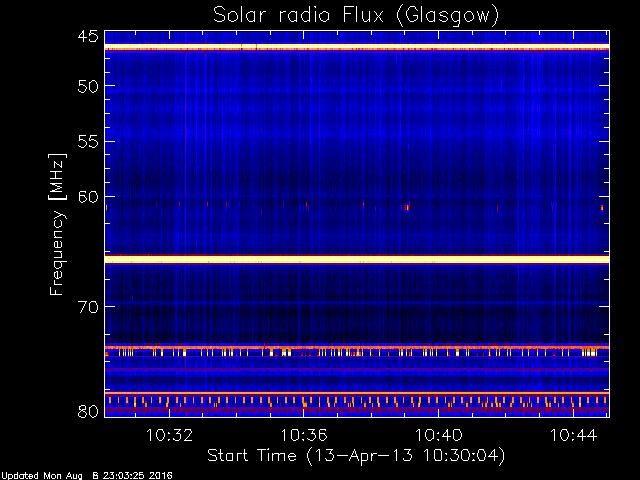Click the frequency tick label '50'

[x=88, y=86]
